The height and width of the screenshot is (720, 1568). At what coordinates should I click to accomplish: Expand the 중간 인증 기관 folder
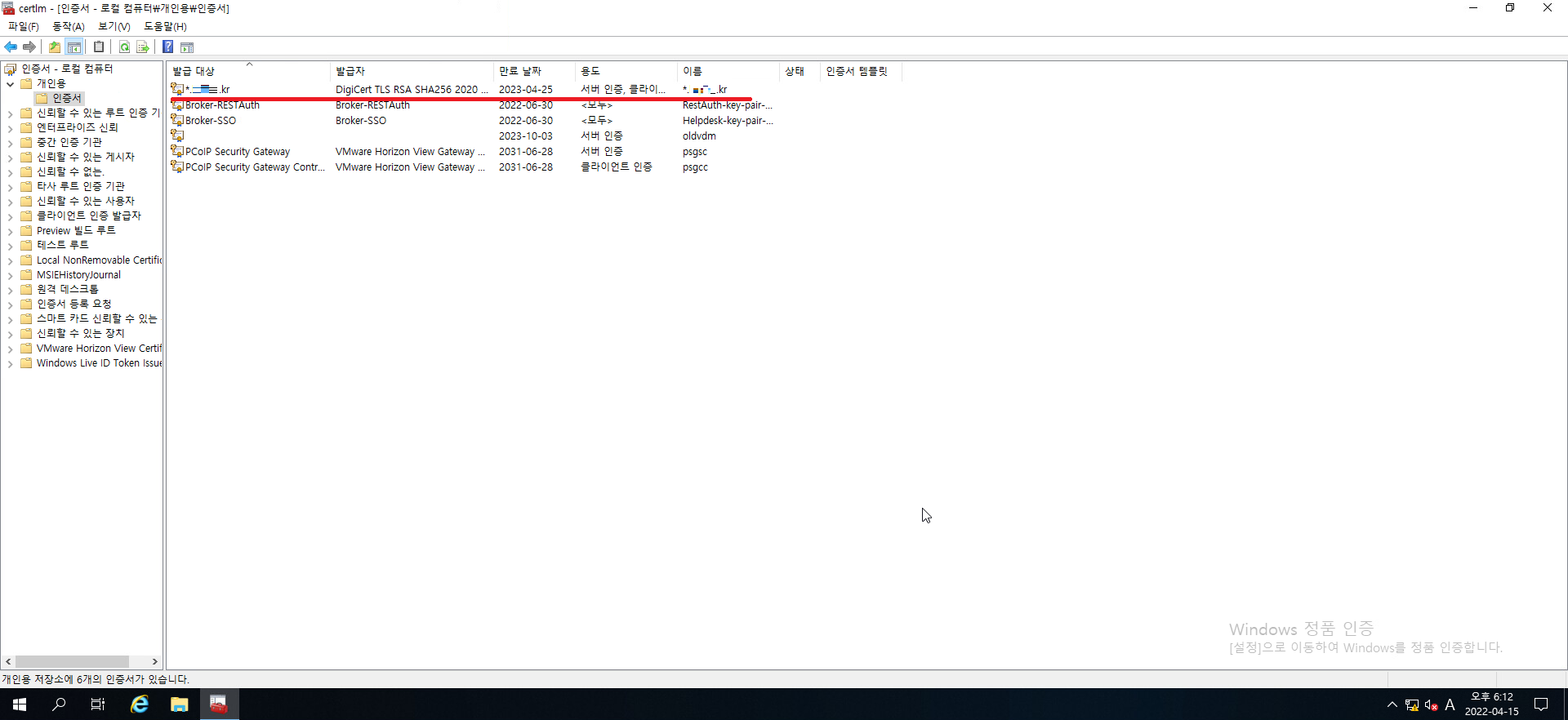tap(10, 143)
